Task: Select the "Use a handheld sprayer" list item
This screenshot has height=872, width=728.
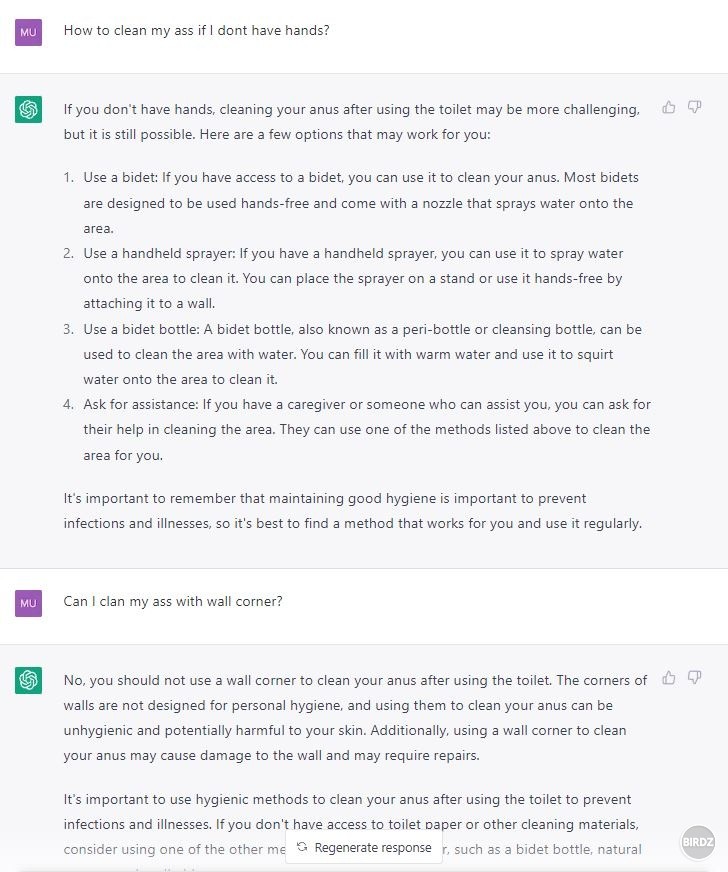Action: coord(360,279)
